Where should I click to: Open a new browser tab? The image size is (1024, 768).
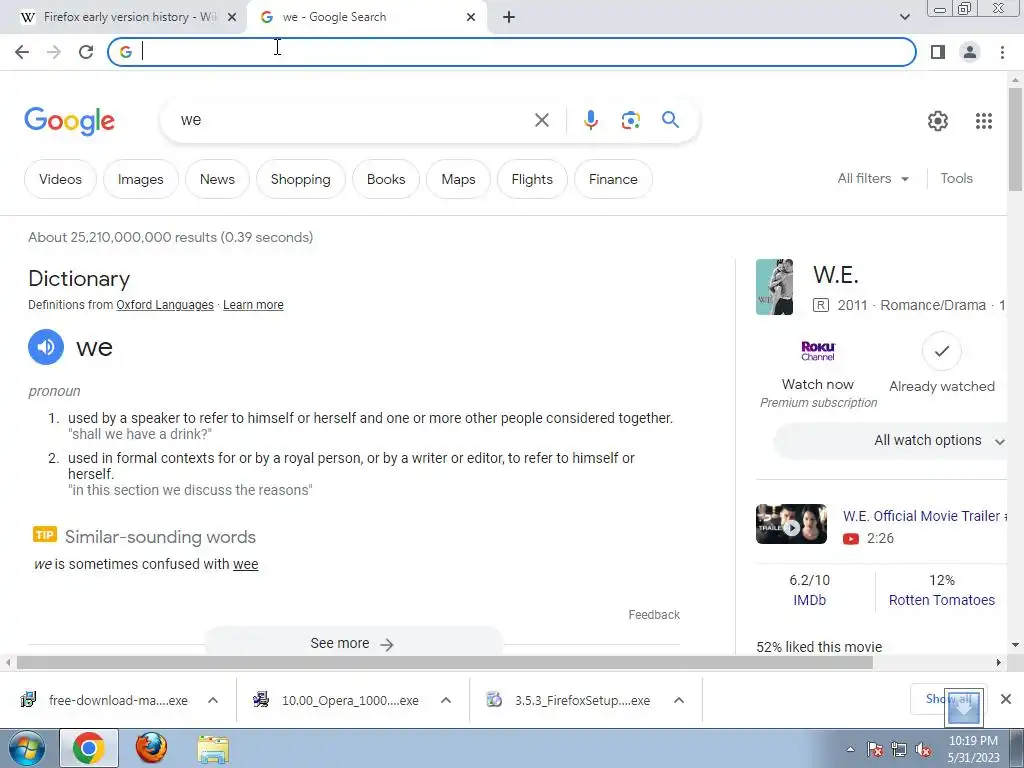[509, 18]
